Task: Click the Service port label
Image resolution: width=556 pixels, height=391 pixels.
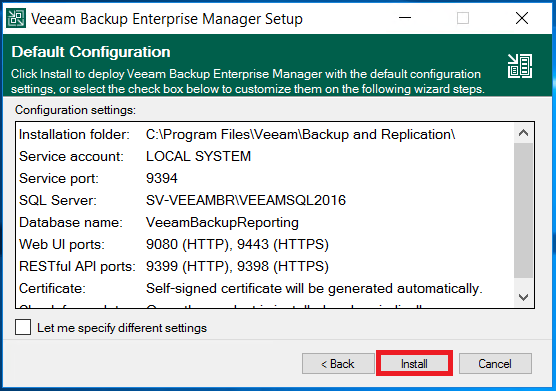Action: point(59,179)
